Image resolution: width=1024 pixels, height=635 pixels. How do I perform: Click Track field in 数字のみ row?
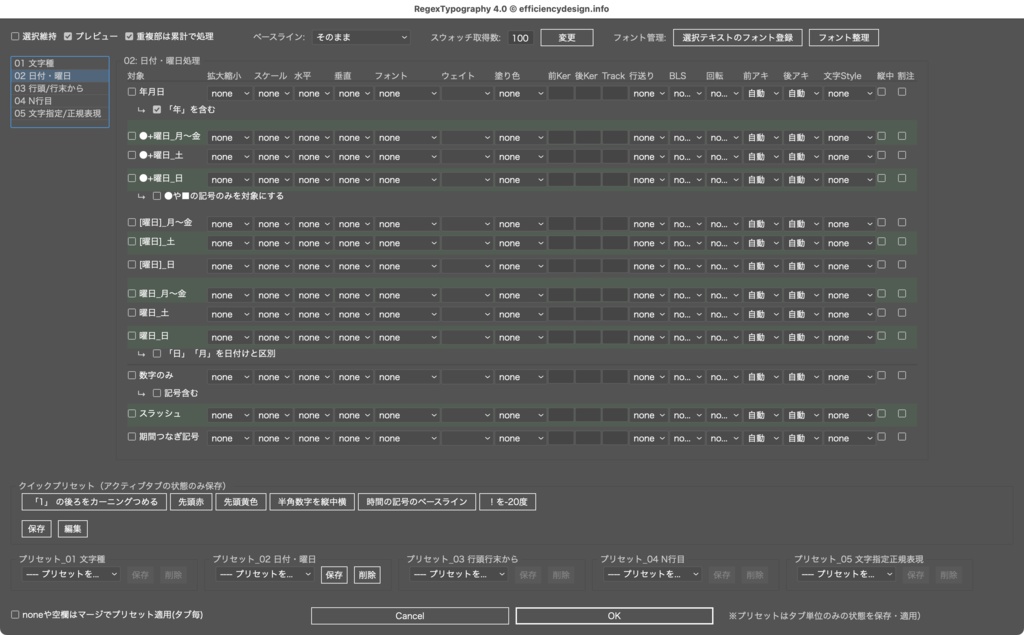tap(615, 377)
